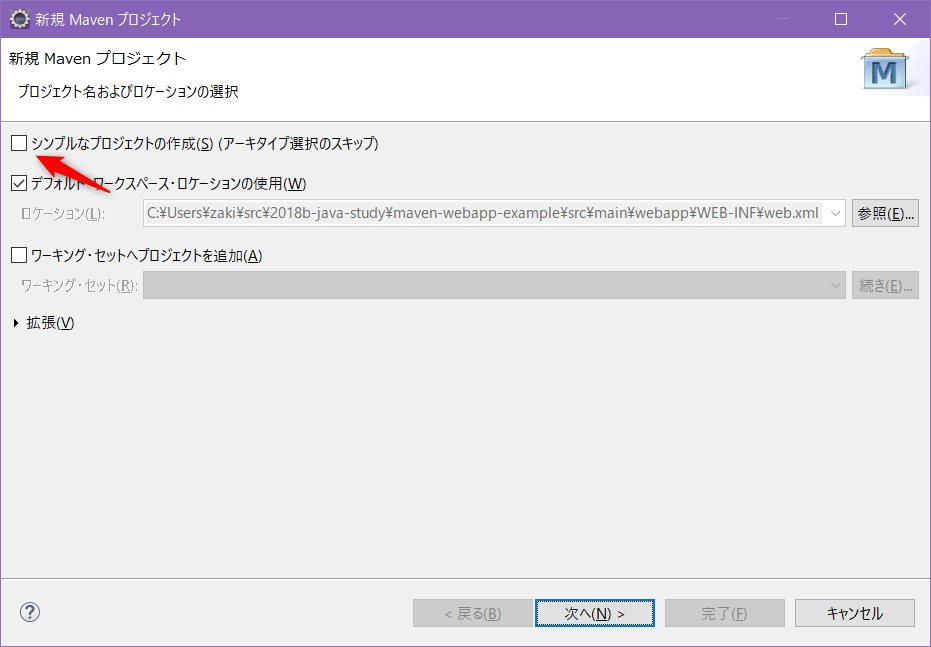Enable adding project to working set checkbox
Screen dimensions: 931x647
tap(19, 255)
